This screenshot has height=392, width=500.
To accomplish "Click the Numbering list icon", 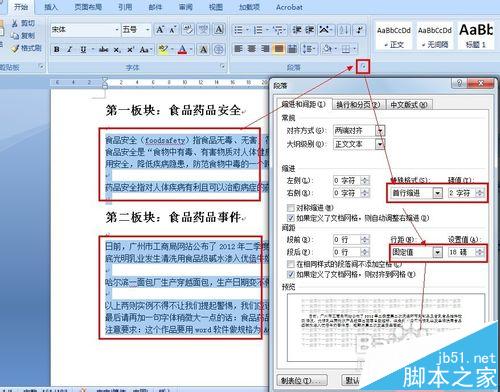I will (x=258, y=30).
